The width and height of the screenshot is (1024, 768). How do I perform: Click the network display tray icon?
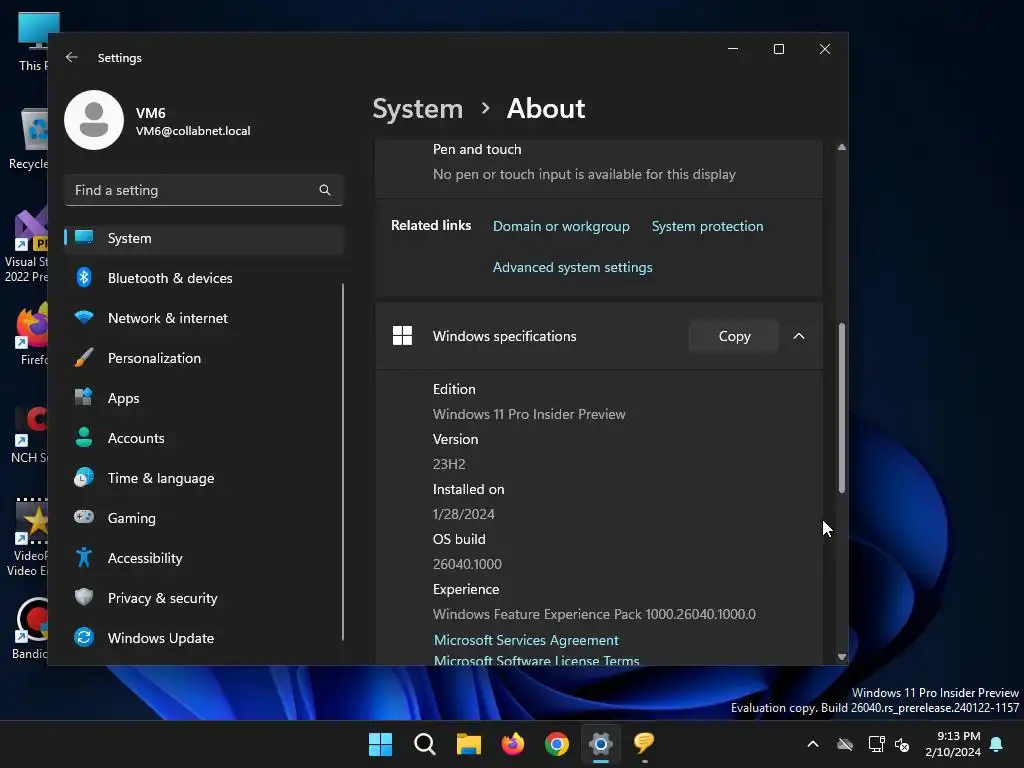tap(876, 744)
